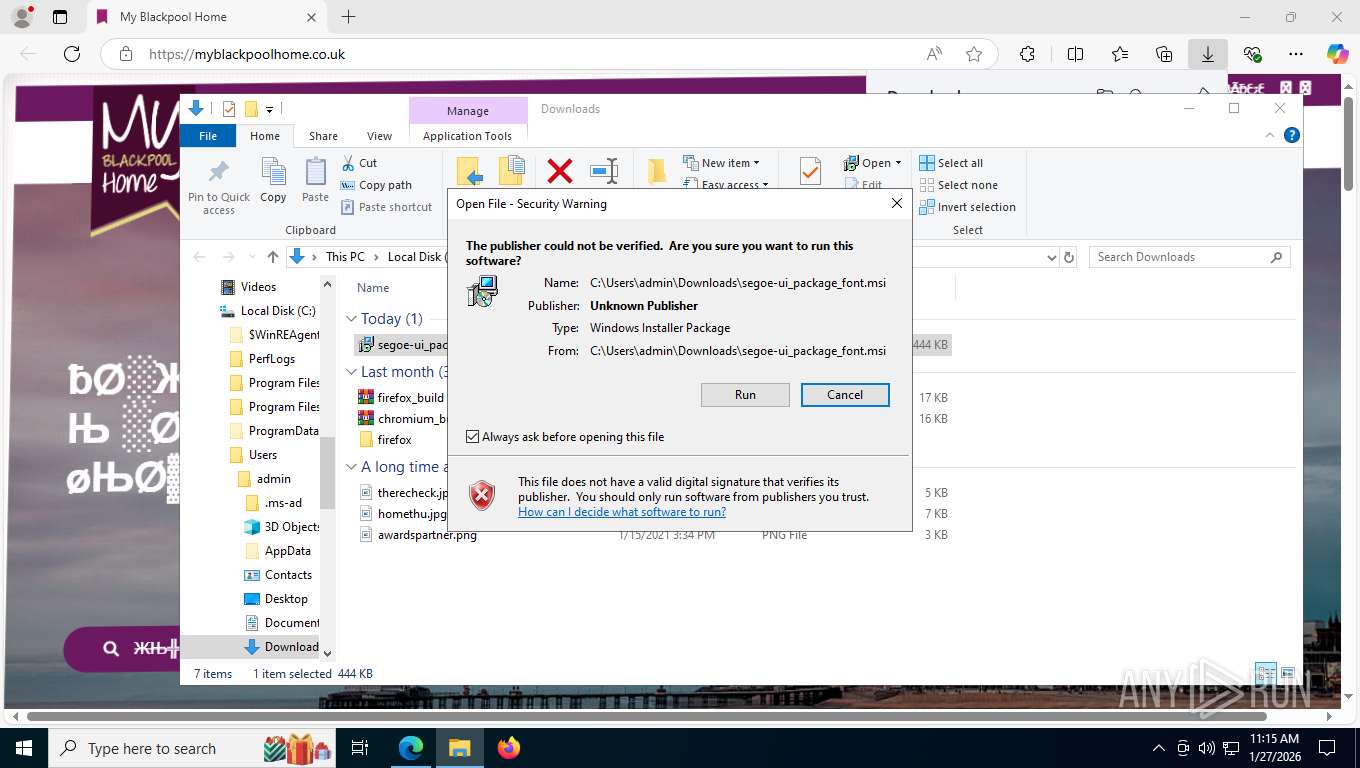Switch to the details view button
Image resolution: width=1360 pixels, height=768 pixels.
click(1266, 673)
